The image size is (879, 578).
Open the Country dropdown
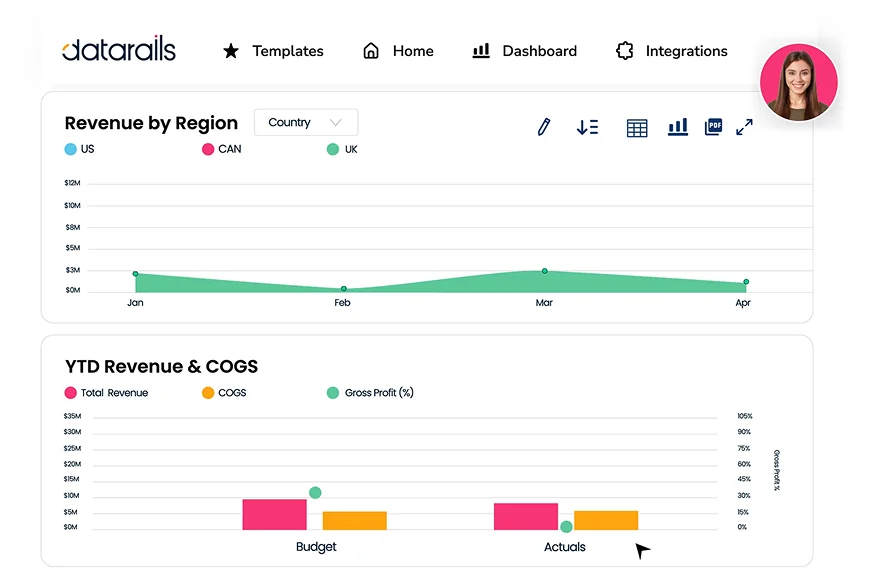305,122
